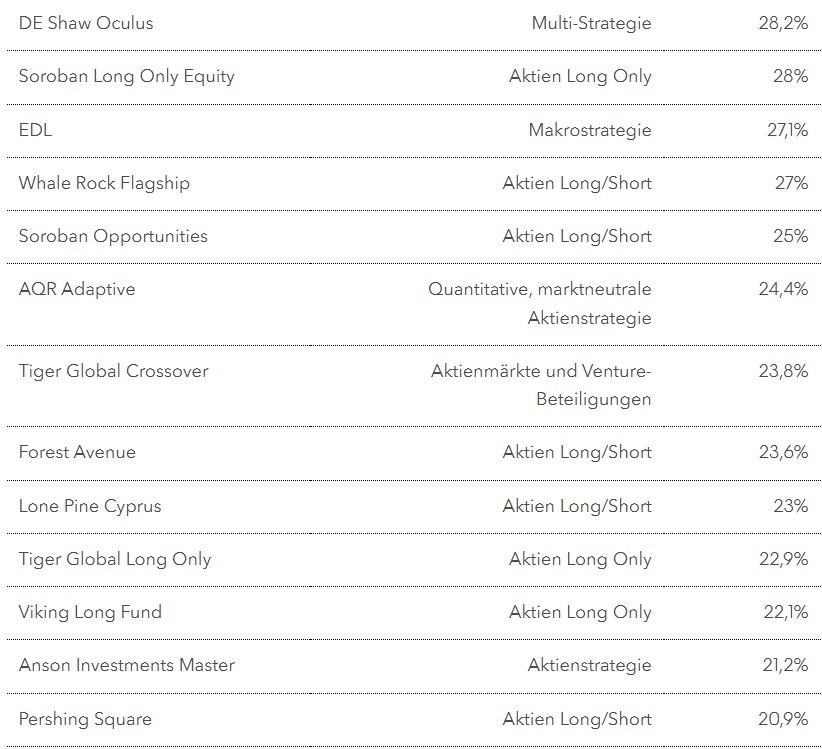The height and width of the screenshot is (749, 822).
Task: Select the Aktienmärkte und Venture-Beteiligungen label
Action: tap(541, 385)
